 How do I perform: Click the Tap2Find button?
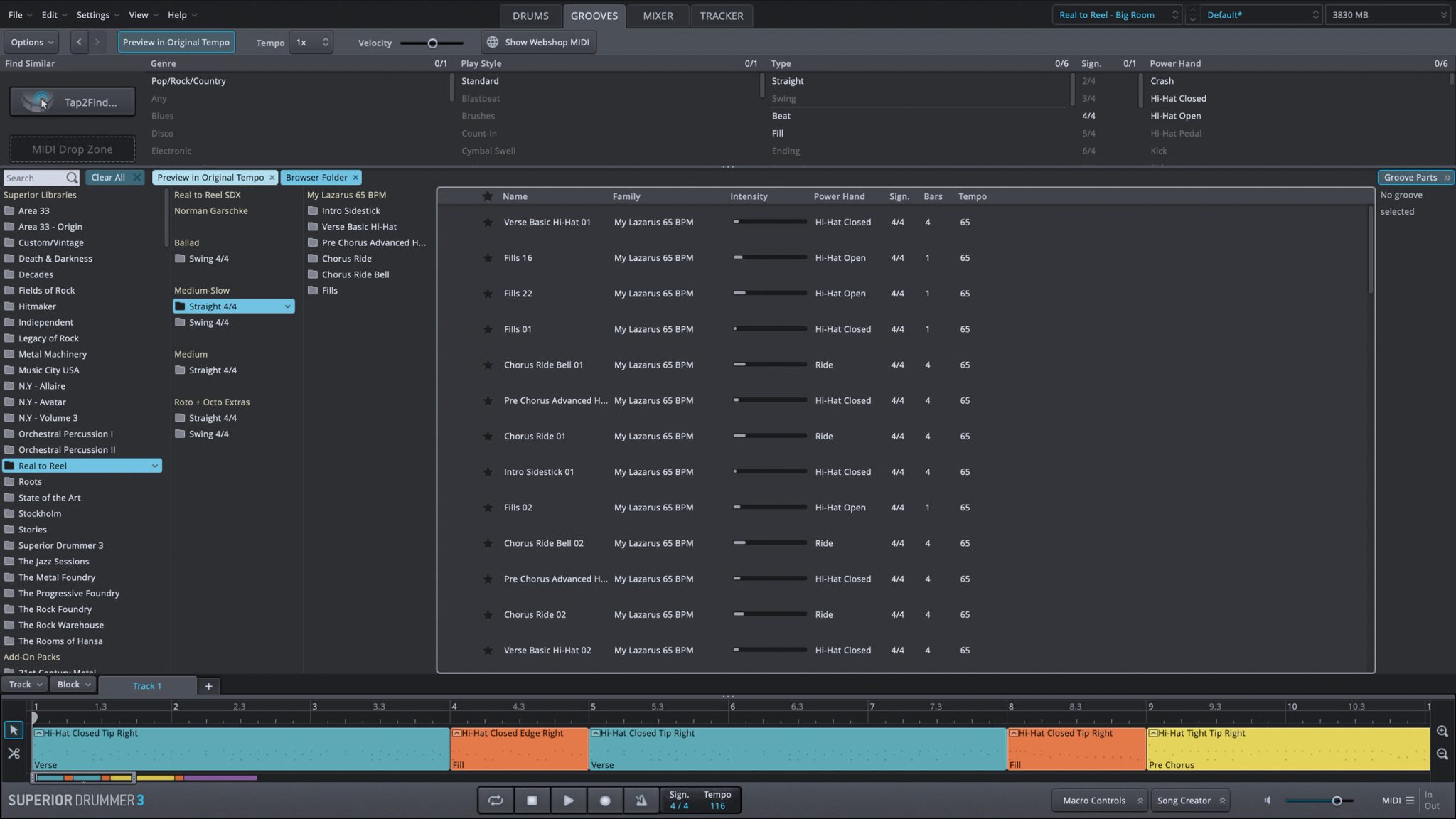click(x=73, y=102)
